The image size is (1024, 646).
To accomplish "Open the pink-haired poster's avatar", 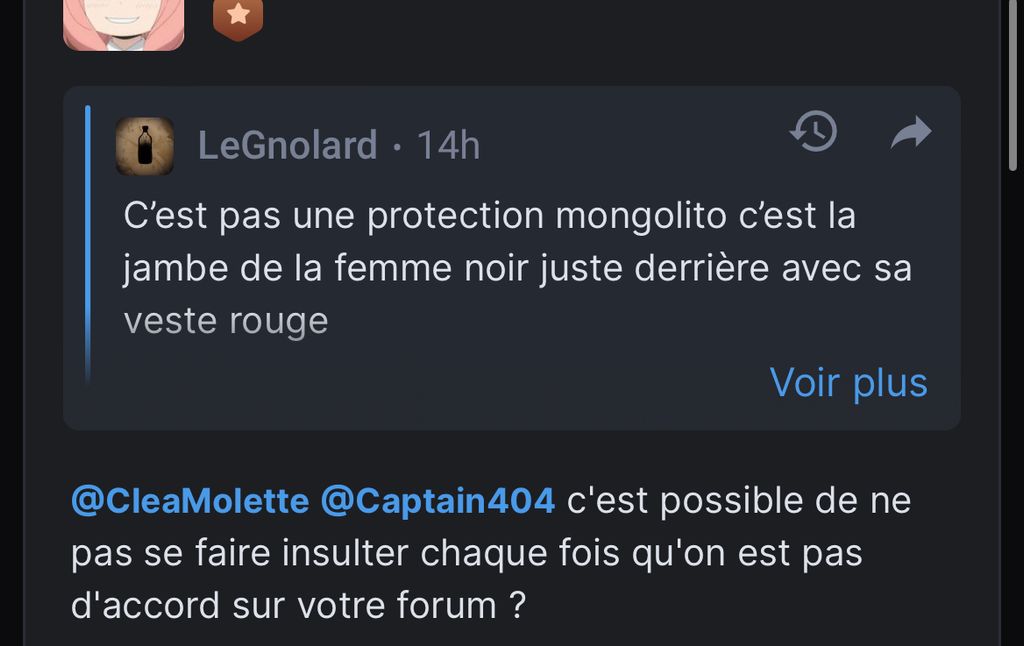I will (123, 23).
